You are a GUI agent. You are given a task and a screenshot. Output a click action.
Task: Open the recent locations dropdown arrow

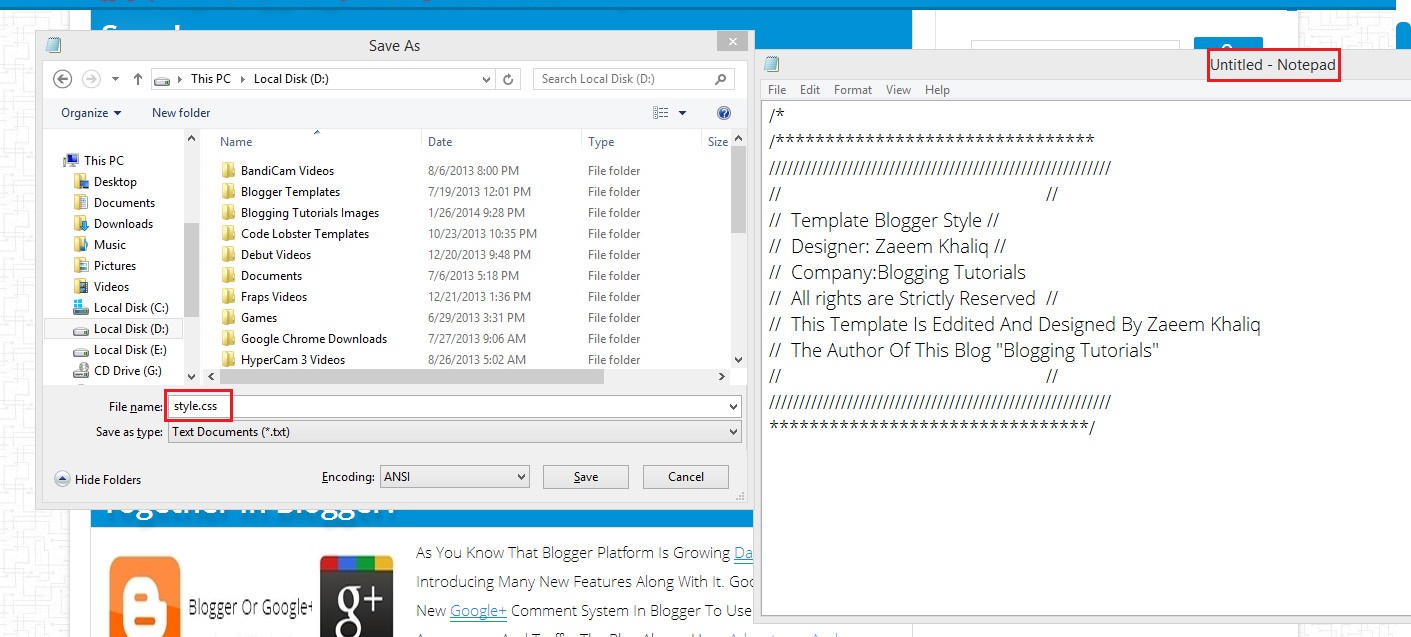(x=116, y=79)
